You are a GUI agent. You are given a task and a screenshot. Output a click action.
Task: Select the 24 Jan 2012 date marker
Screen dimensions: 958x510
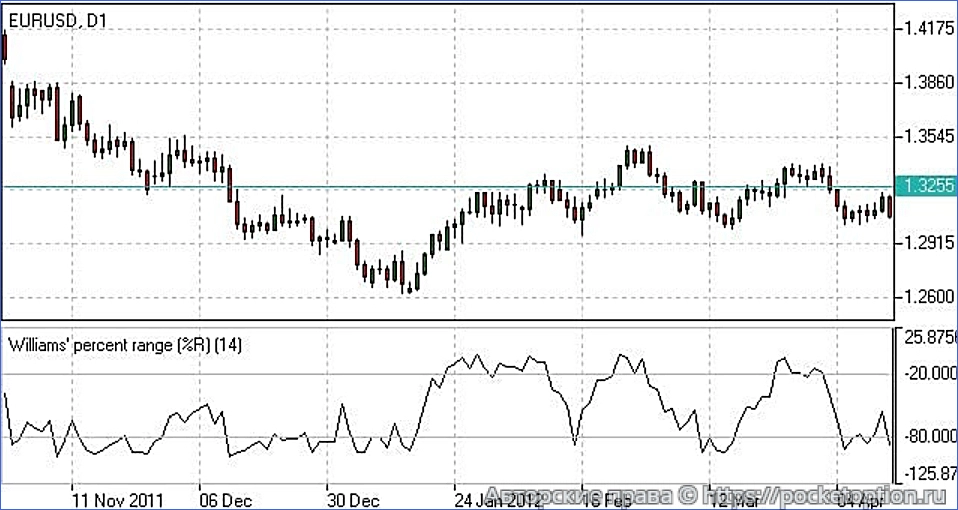pyautogui.click(x=498, y=498)
